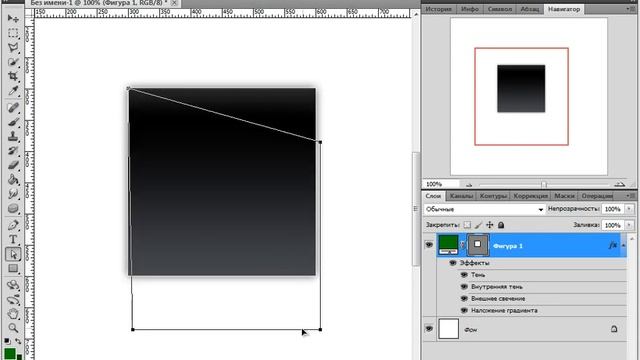
Task: Select the Polygonal Lasso tool
Action: pos(13,47)
